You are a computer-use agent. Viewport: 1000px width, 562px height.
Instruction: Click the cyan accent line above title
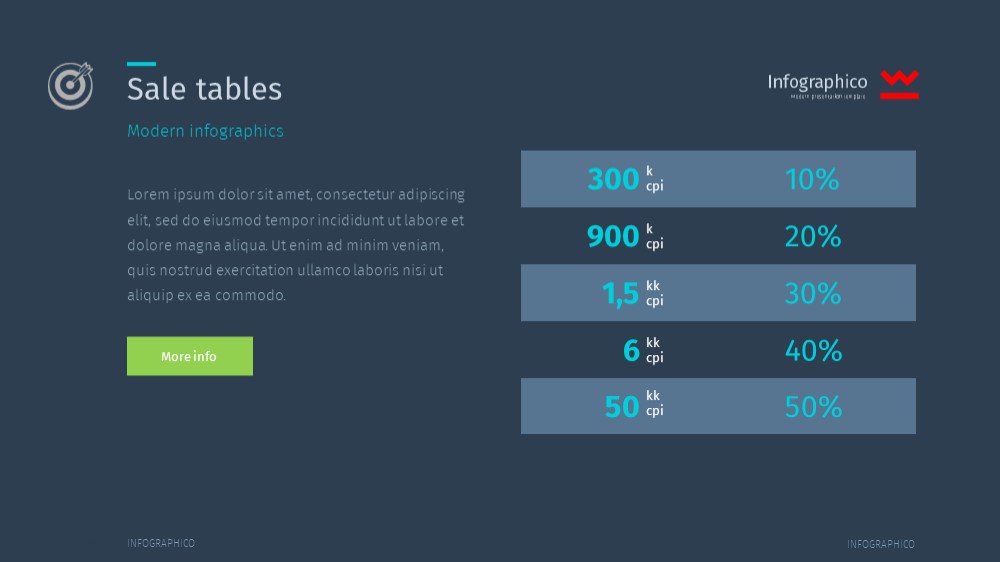(142, 64)
